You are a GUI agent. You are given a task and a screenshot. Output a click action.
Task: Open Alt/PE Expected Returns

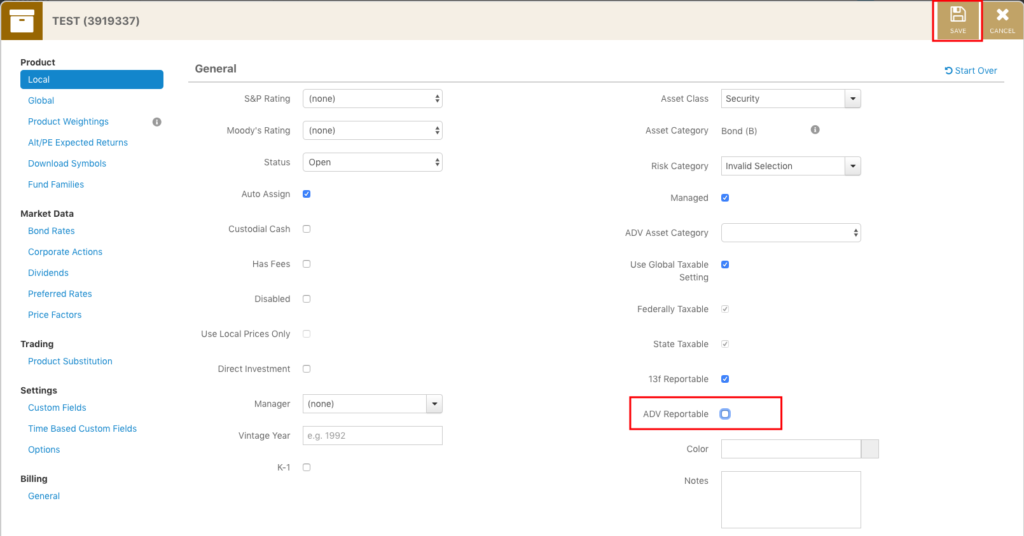[78, 142]
